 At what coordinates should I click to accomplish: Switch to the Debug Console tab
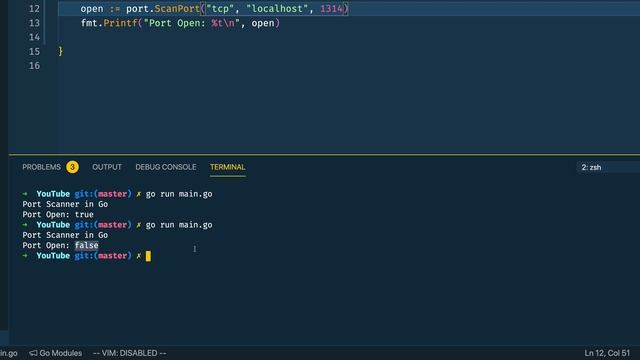click(x=166, y=167)
